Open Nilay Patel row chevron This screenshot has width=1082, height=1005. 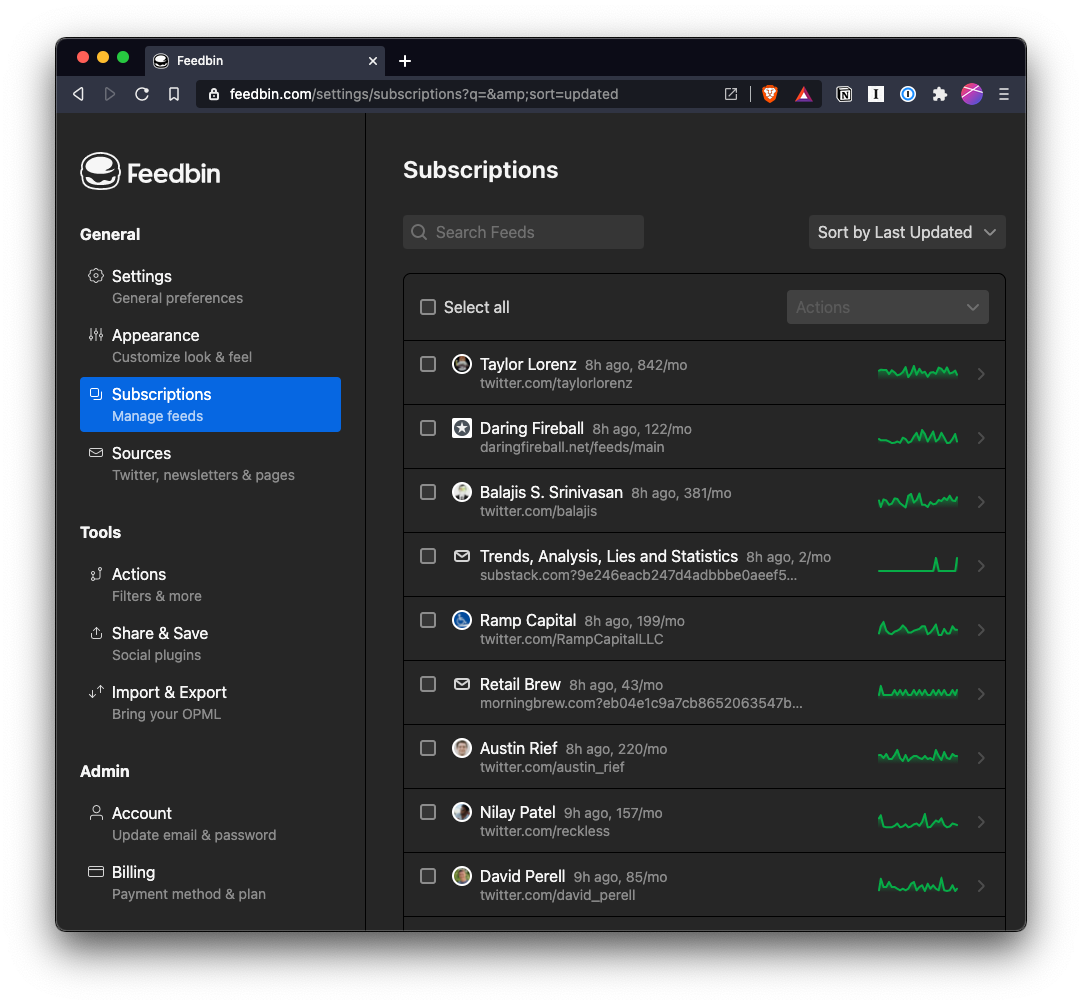(x=981, y=821)
